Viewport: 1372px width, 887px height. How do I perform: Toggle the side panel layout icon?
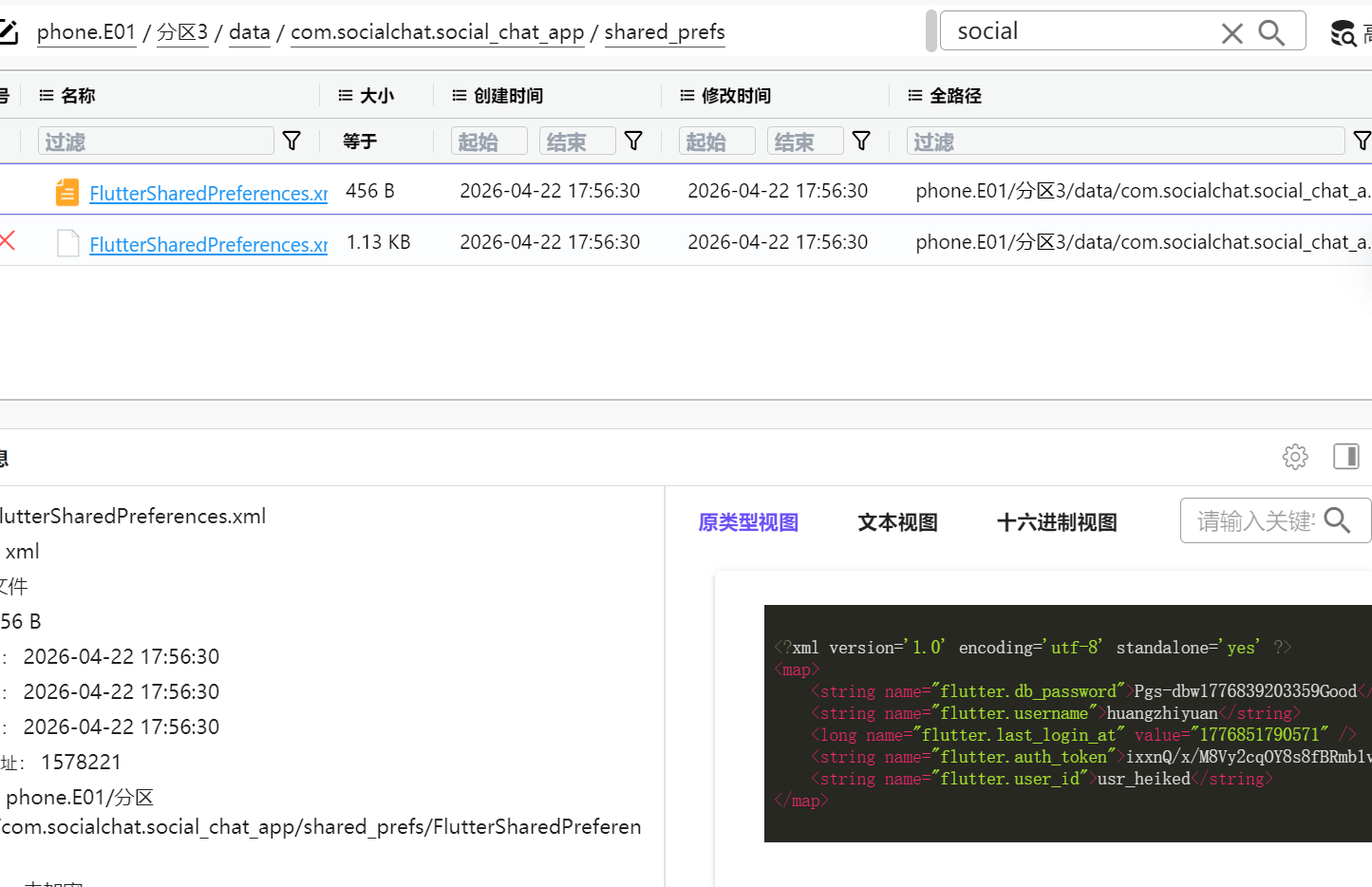coord(1346,457)
